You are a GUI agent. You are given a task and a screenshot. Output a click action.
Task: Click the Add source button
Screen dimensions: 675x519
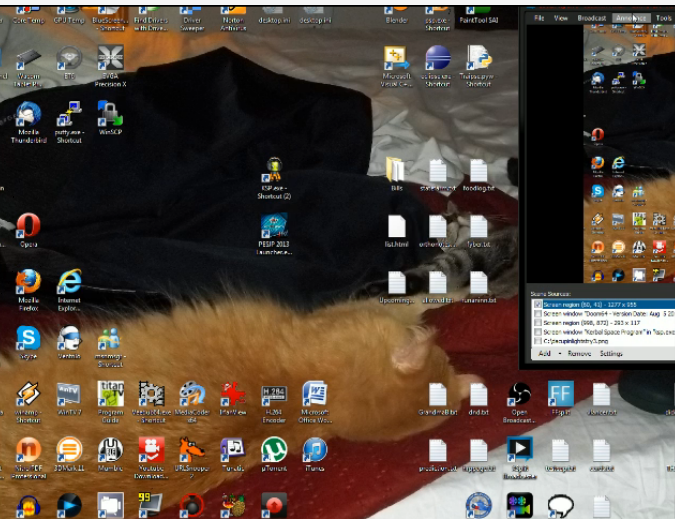tap(545, 353)
